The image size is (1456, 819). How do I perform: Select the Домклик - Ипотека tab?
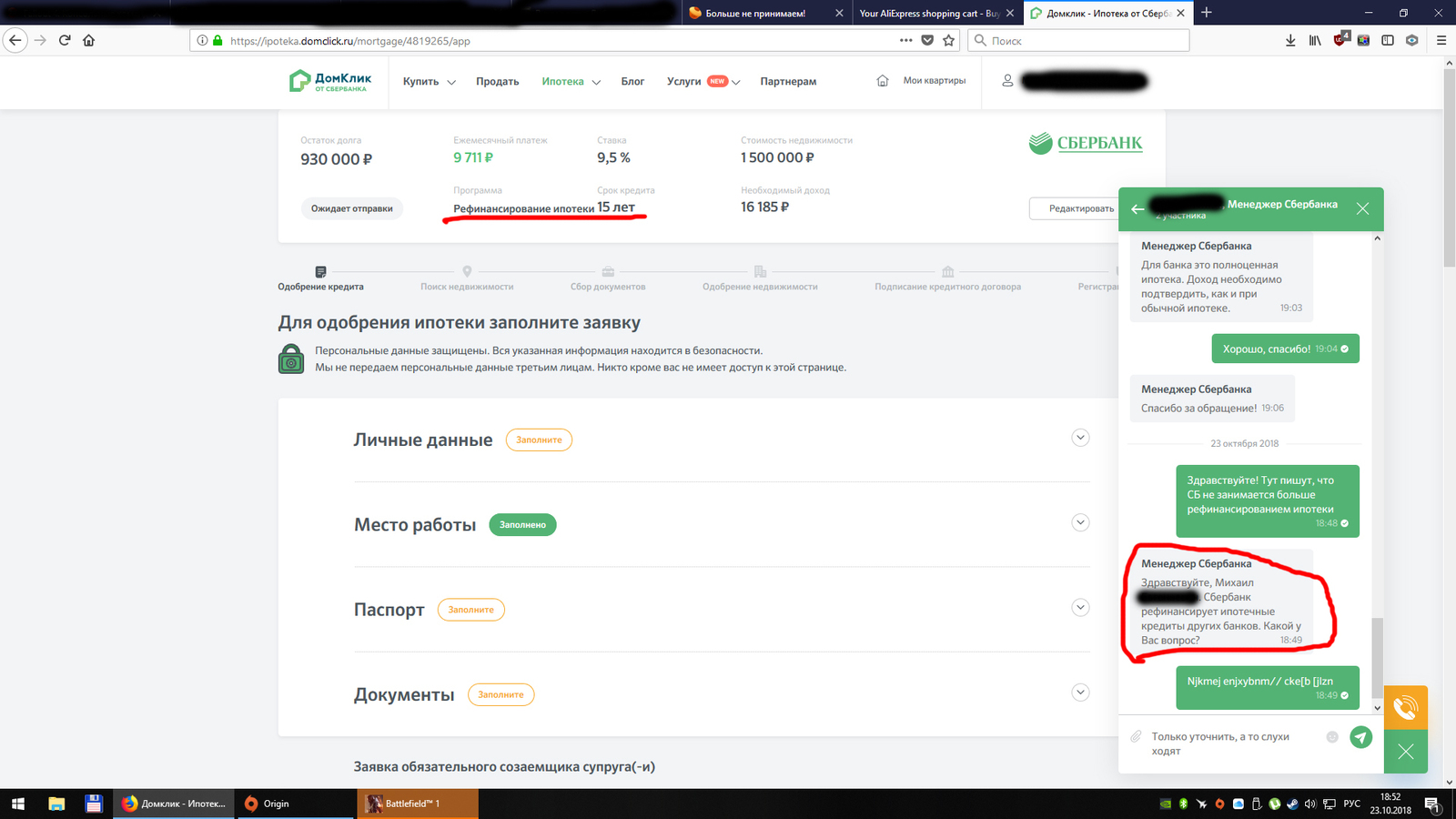coord(1107,13)
